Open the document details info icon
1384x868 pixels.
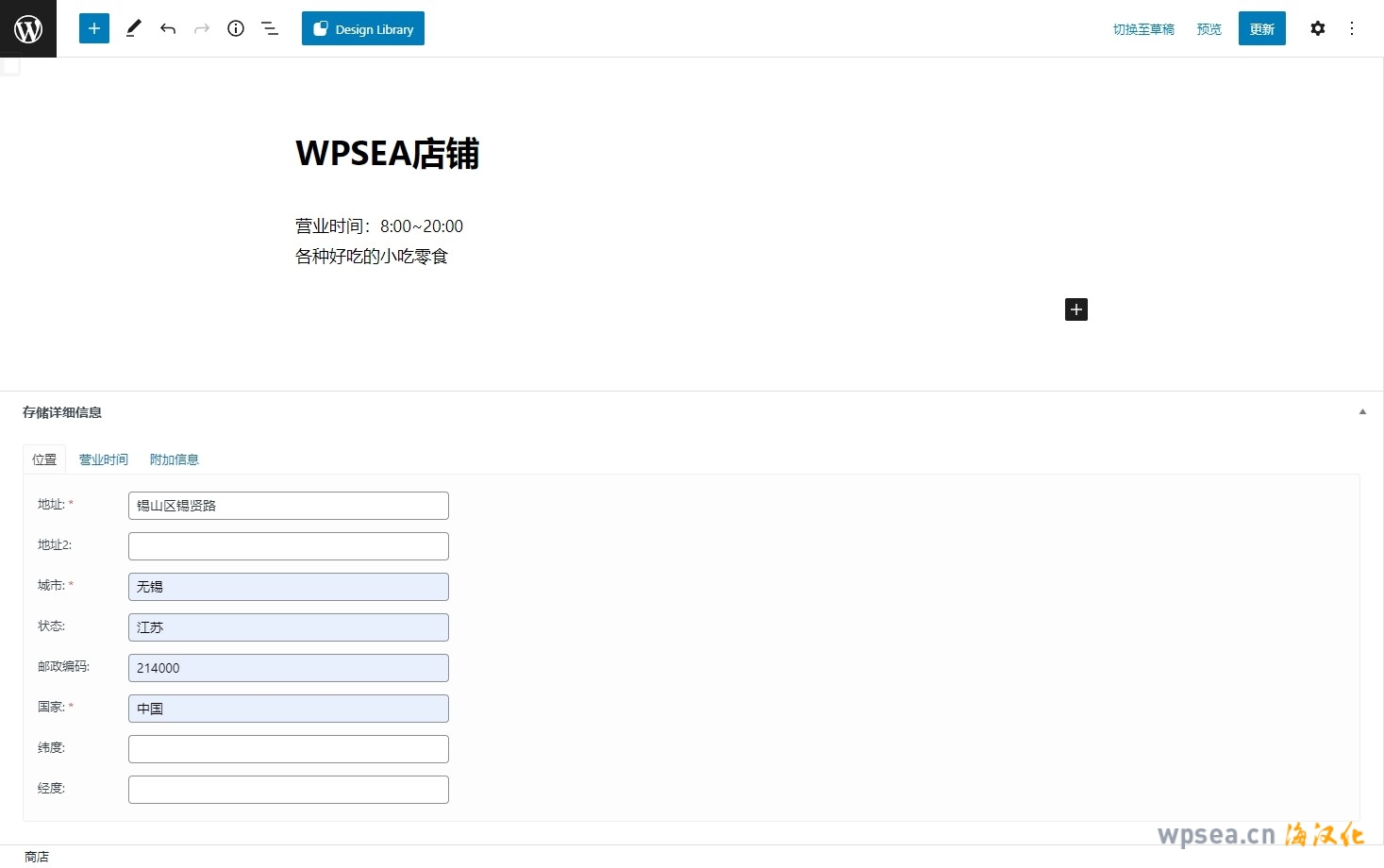pyautogui.click(x=236, y=28)
